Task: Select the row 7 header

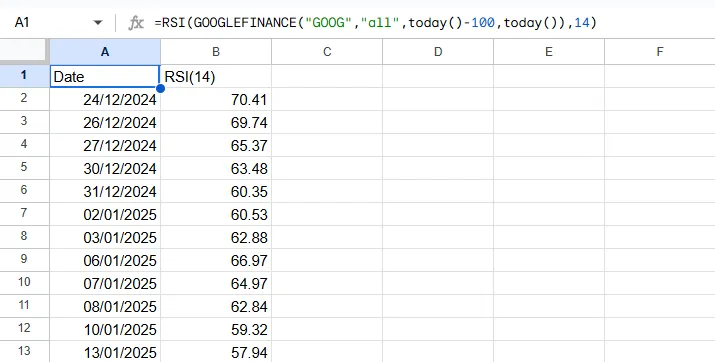Action: coord(24,214)
